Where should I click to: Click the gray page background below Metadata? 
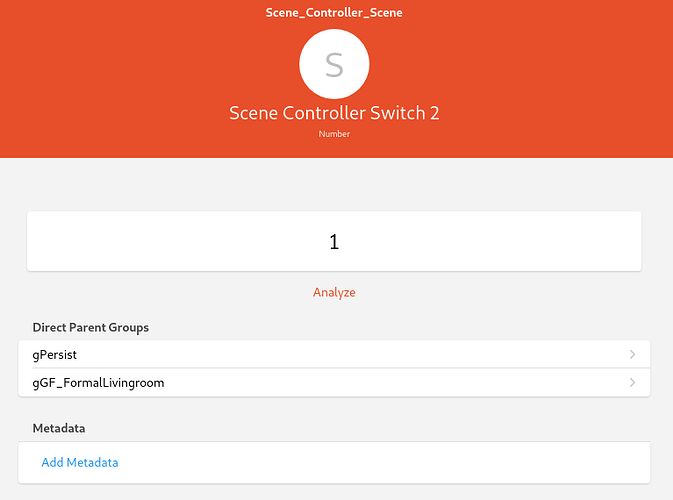pos(335,492)
